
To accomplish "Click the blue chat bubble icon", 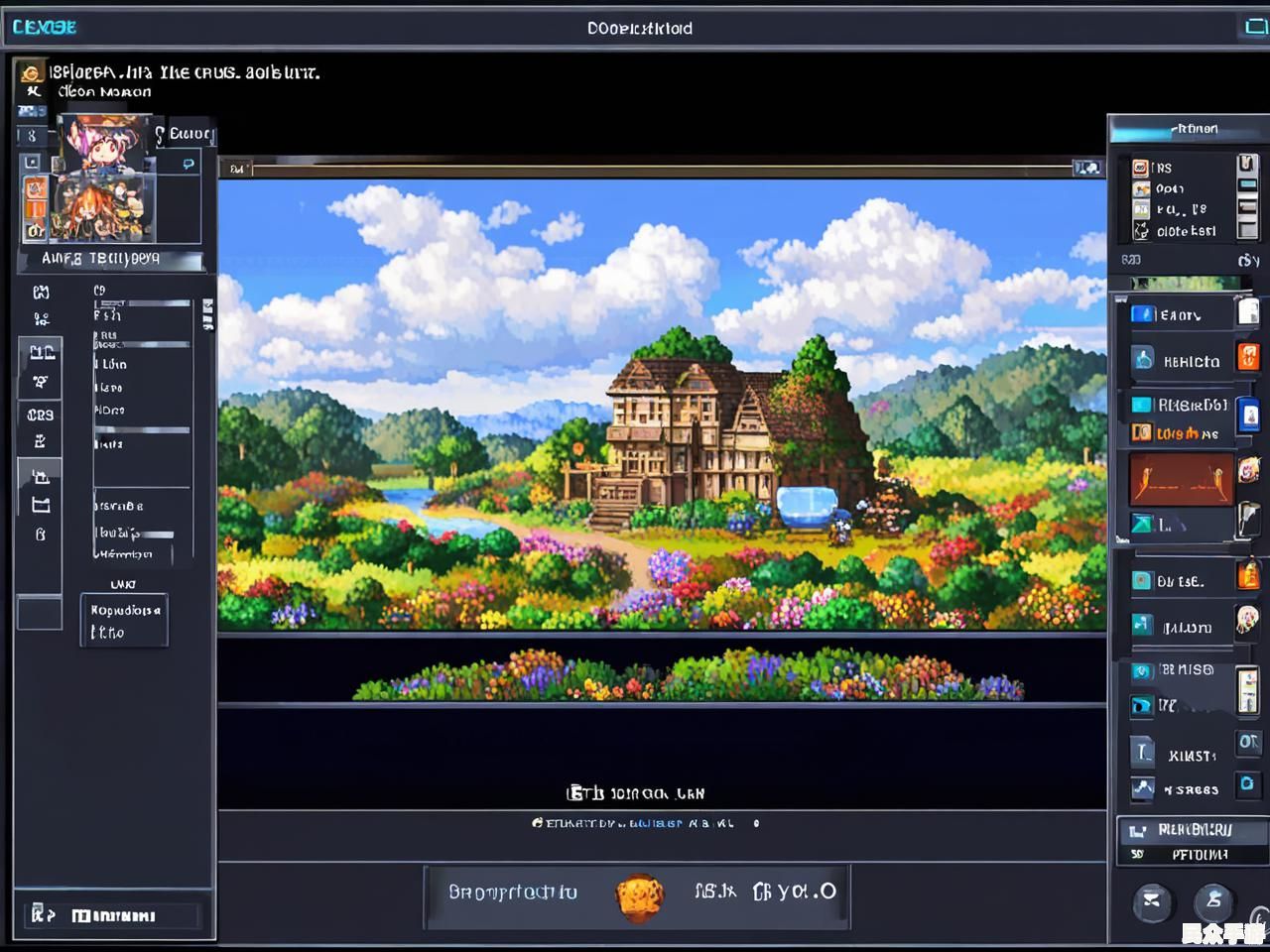I will click(188, 164).
